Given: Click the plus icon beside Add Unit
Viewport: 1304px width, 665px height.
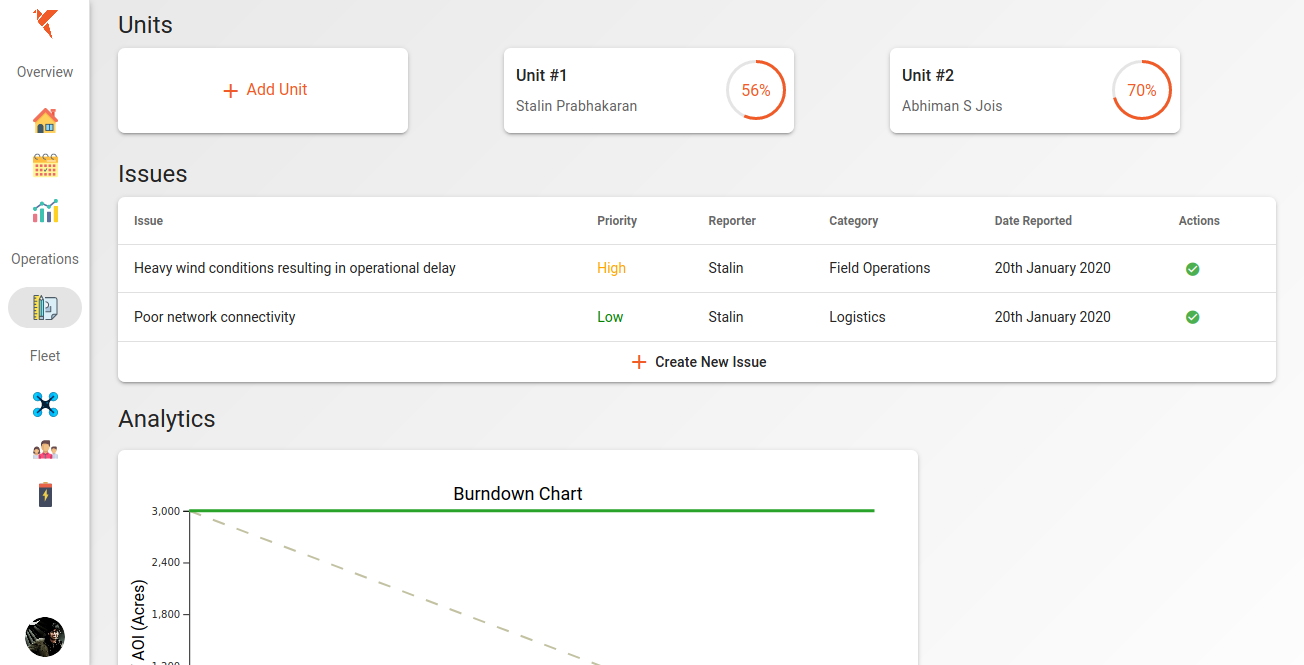Looking at the screenshot, I should tap(230, 91).
